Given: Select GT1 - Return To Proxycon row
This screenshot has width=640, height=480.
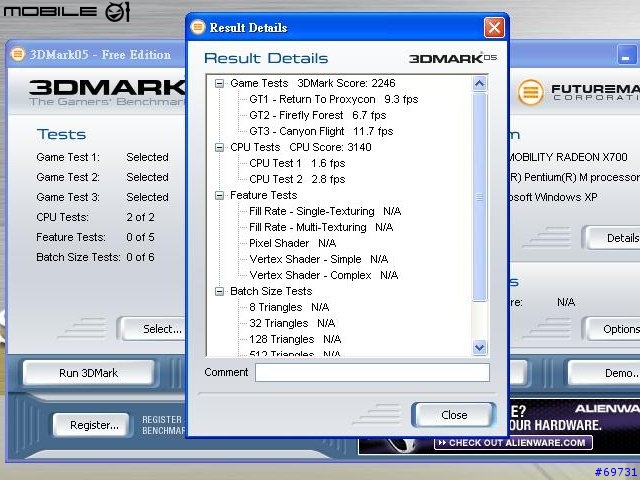Looking at the screenshot, I should pos(333,99).
